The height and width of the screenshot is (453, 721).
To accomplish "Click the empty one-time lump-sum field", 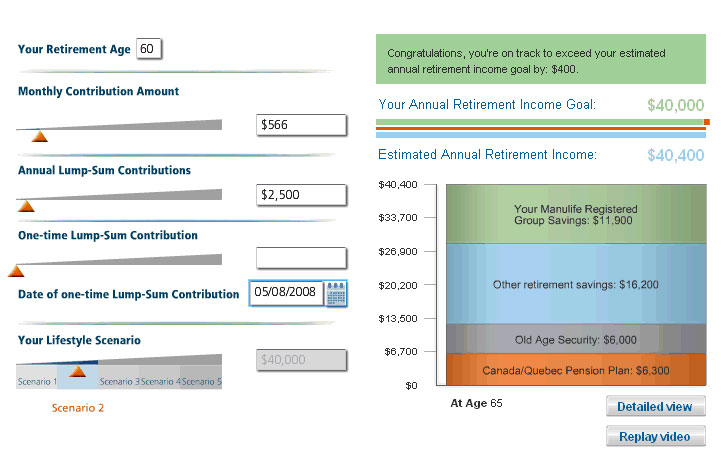I will click(301, 258).
